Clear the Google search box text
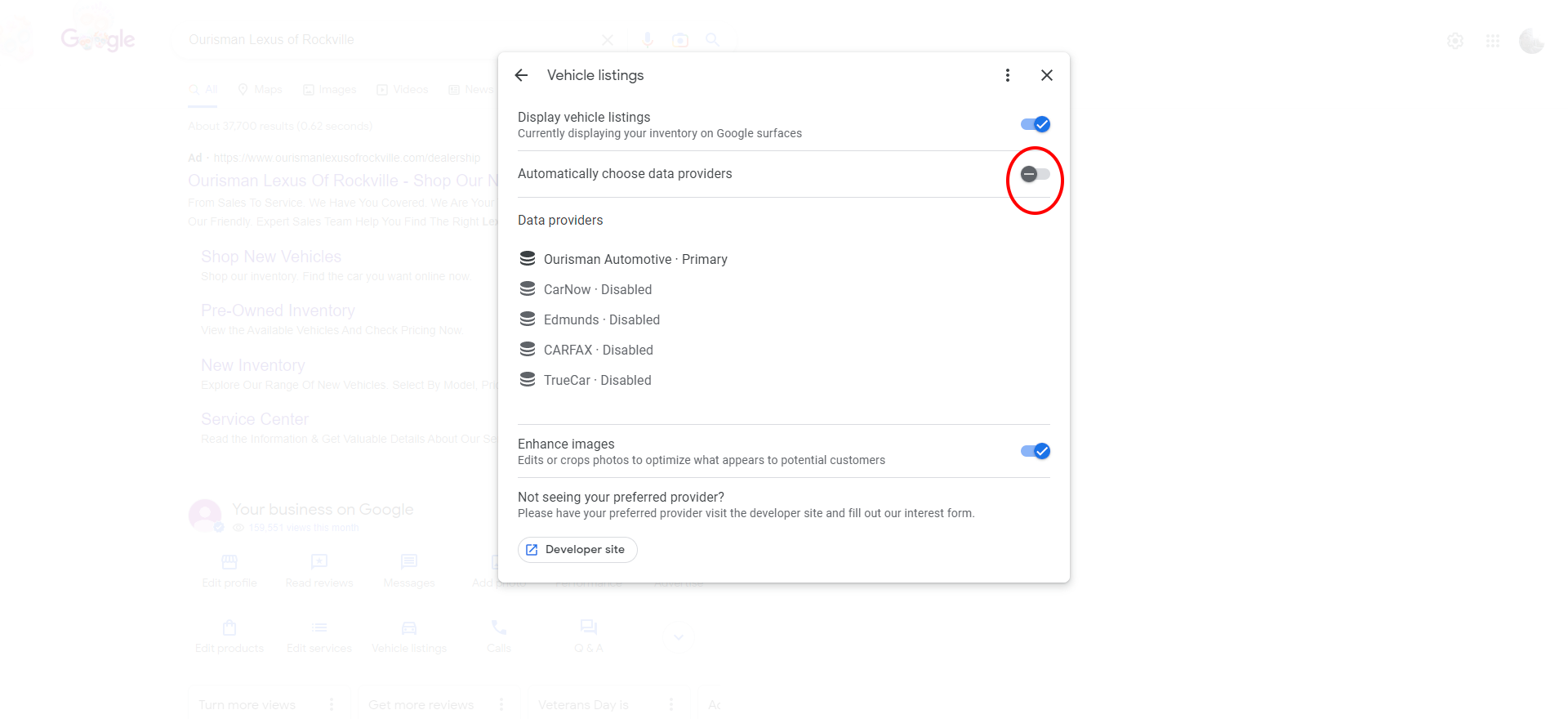The image size is (1568, 719). coord(608,40)
